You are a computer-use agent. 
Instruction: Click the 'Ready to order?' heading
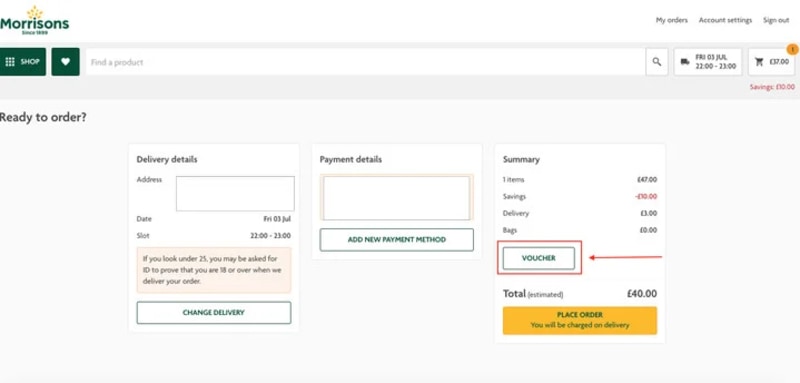click(x=43, y=117)
